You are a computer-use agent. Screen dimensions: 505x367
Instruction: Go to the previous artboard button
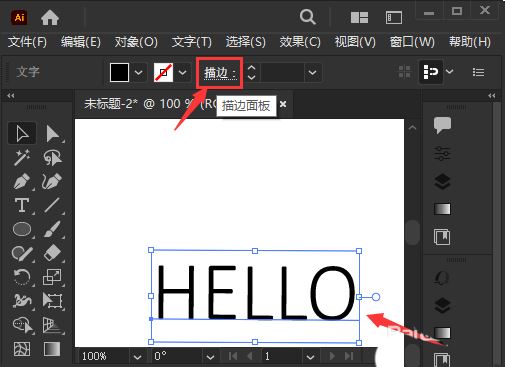click(250, 356)
